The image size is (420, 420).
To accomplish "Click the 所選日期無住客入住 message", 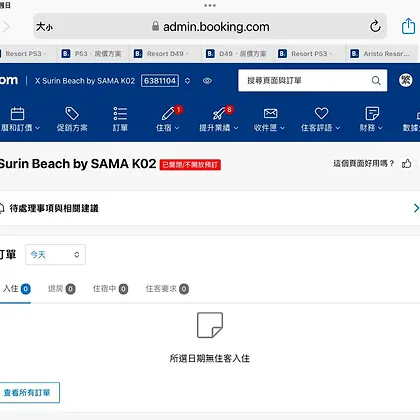I will pyautogui.click(x=210, y=358).
